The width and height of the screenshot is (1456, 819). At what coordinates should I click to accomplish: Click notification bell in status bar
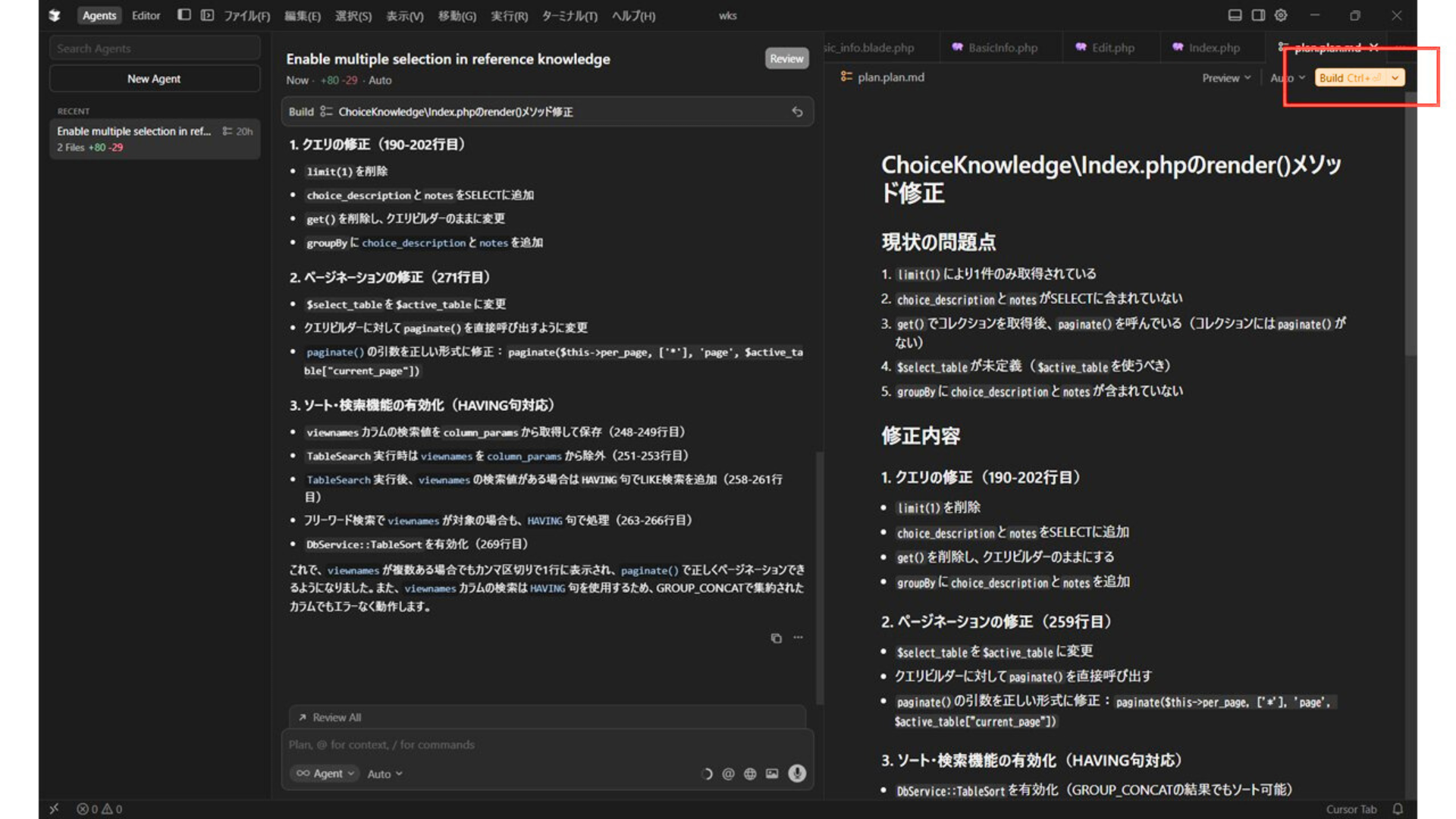1398,809
